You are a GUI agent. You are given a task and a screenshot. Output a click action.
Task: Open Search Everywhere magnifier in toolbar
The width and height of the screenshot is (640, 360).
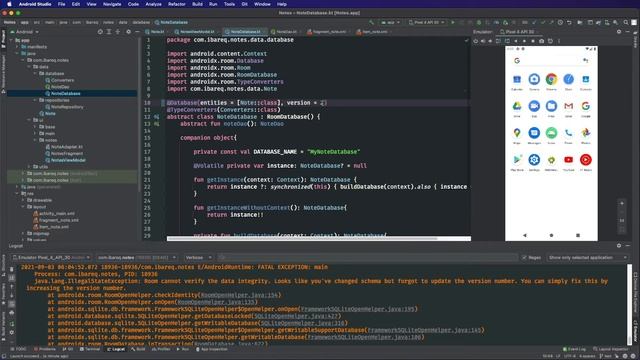(x=626, y=22)
